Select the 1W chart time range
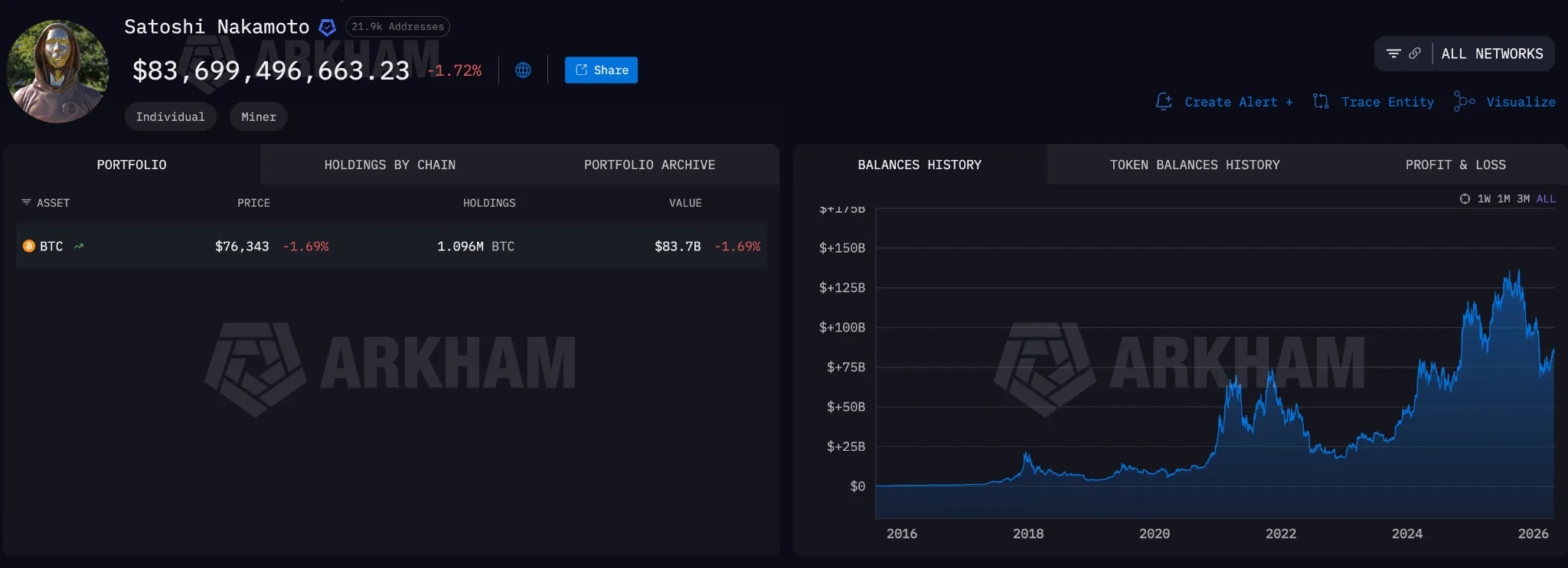Image resolution: width=1568 pixels, height=568 pixels. (x=1485, y=198)
